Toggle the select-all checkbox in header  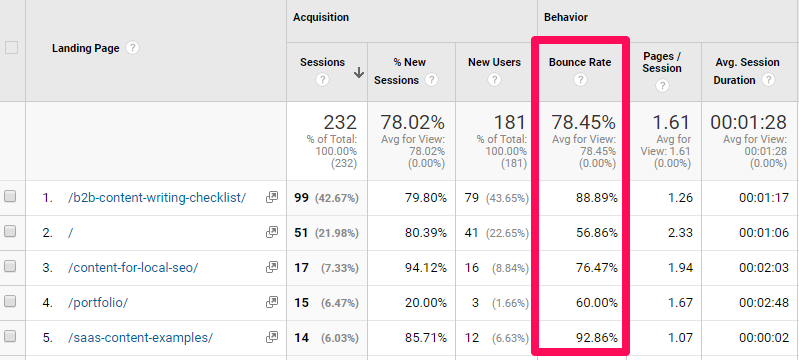point(11,48)
